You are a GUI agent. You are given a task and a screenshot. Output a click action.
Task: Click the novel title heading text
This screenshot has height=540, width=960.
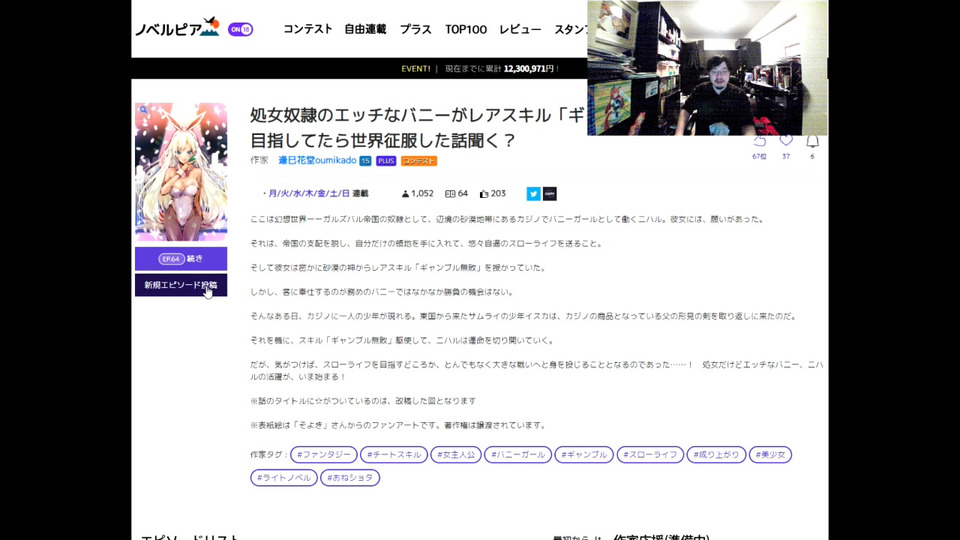tap(418, 127)
